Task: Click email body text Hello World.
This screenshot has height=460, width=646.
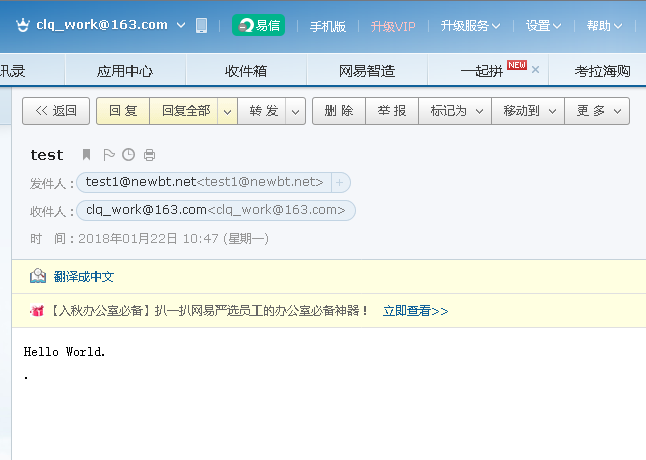Action: coord(65,351)
